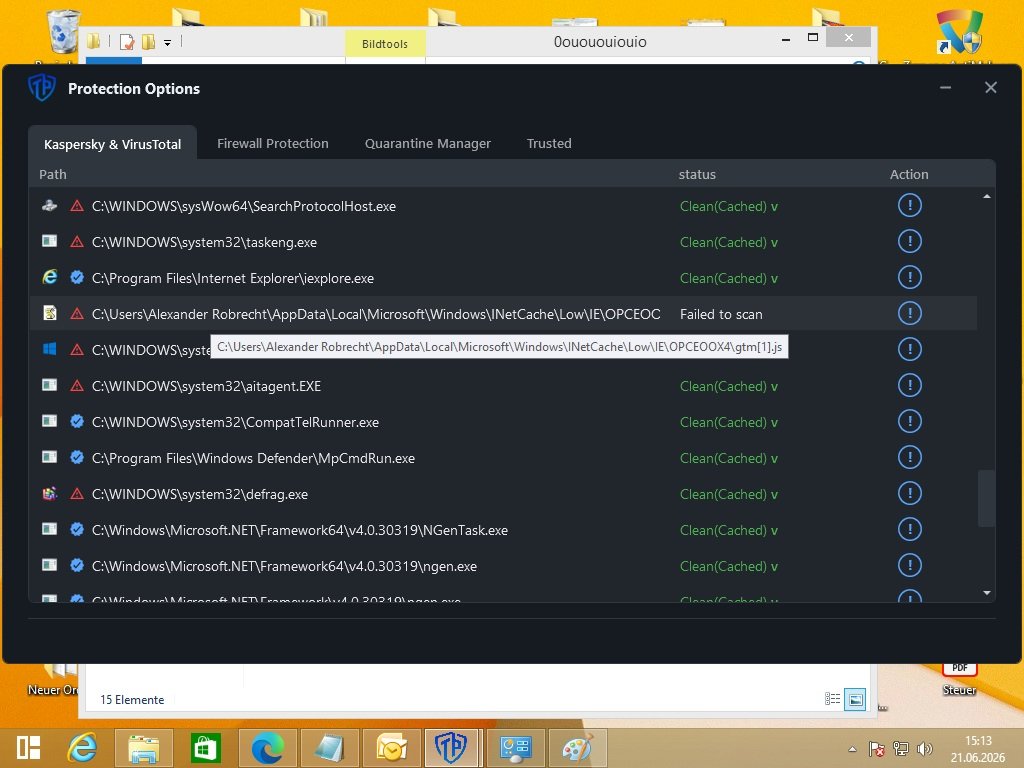Screen dimensions: 1024x768
Task: Open action info for SearchProtocolHost.exe
Action: pyautogui.click(x=909, y=205)
